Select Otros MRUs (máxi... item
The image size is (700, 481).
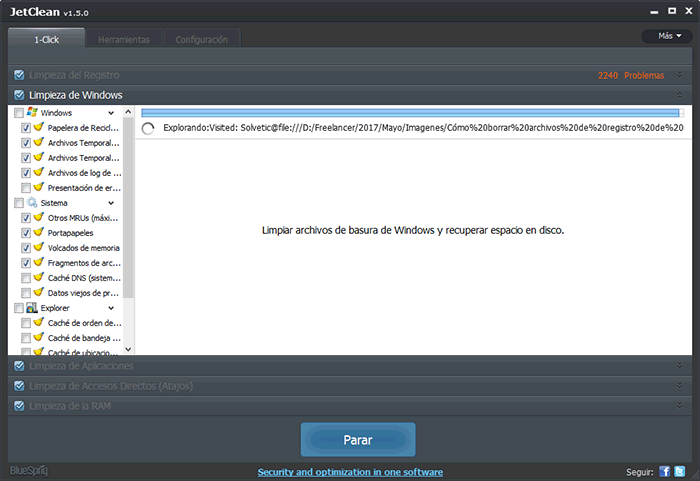click(83, 218)
